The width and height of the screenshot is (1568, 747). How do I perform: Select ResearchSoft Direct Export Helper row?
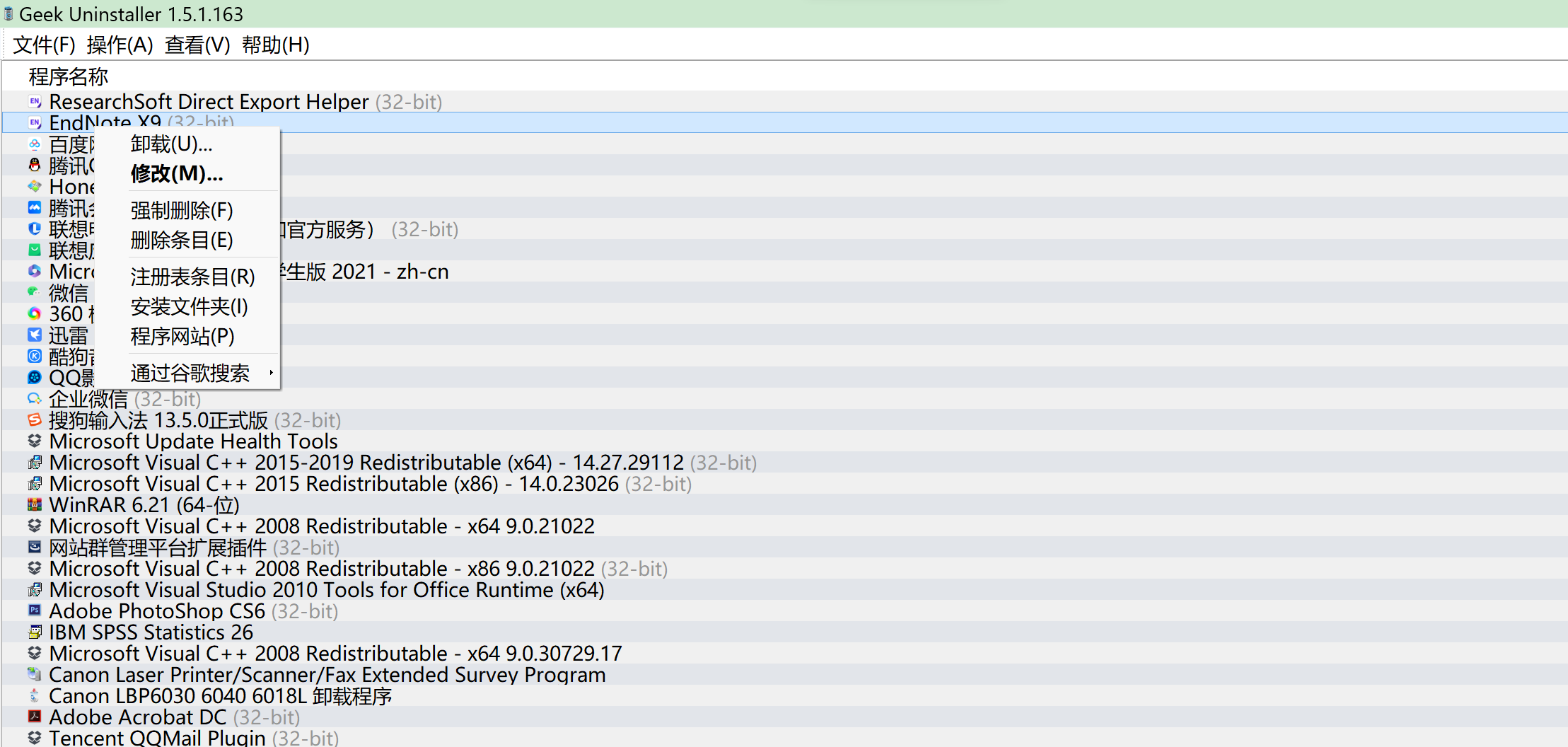[x=785, y=102]
